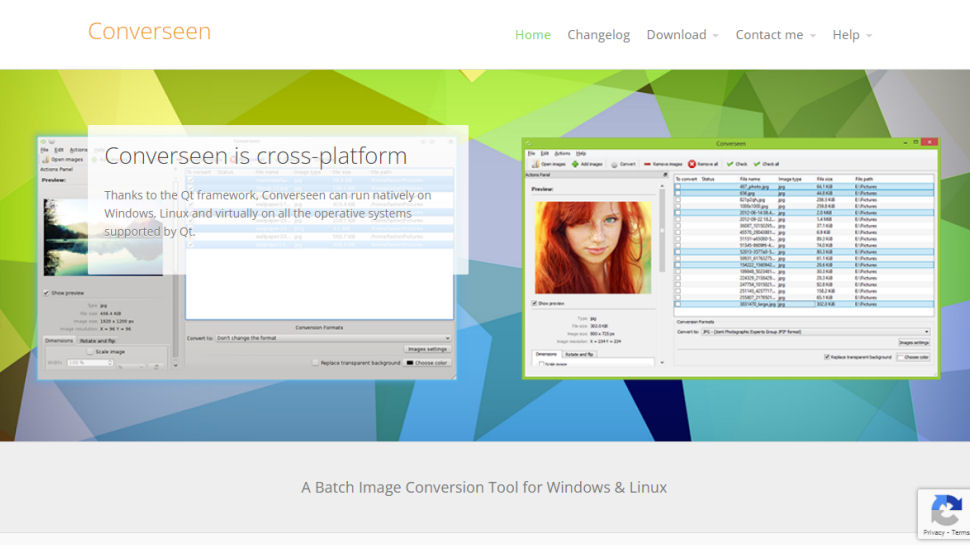970x545 pixels.
Task: Click the To convert column header
Action: coord(686,179)
